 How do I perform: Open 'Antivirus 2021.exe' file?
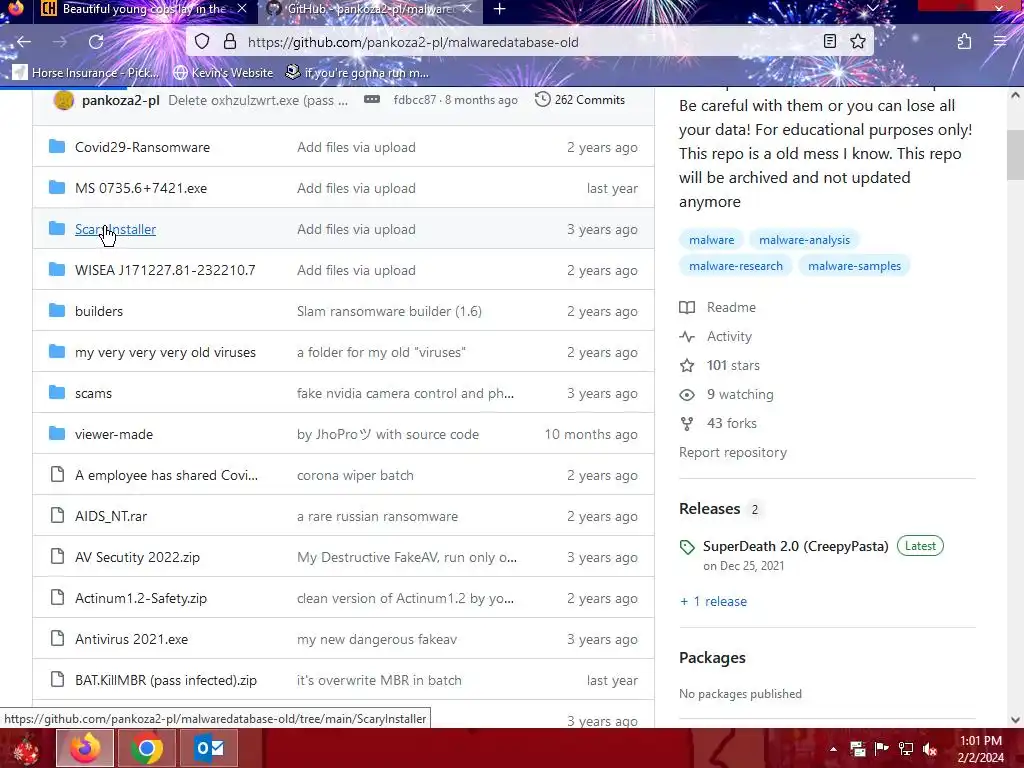(x=131, y=639)
